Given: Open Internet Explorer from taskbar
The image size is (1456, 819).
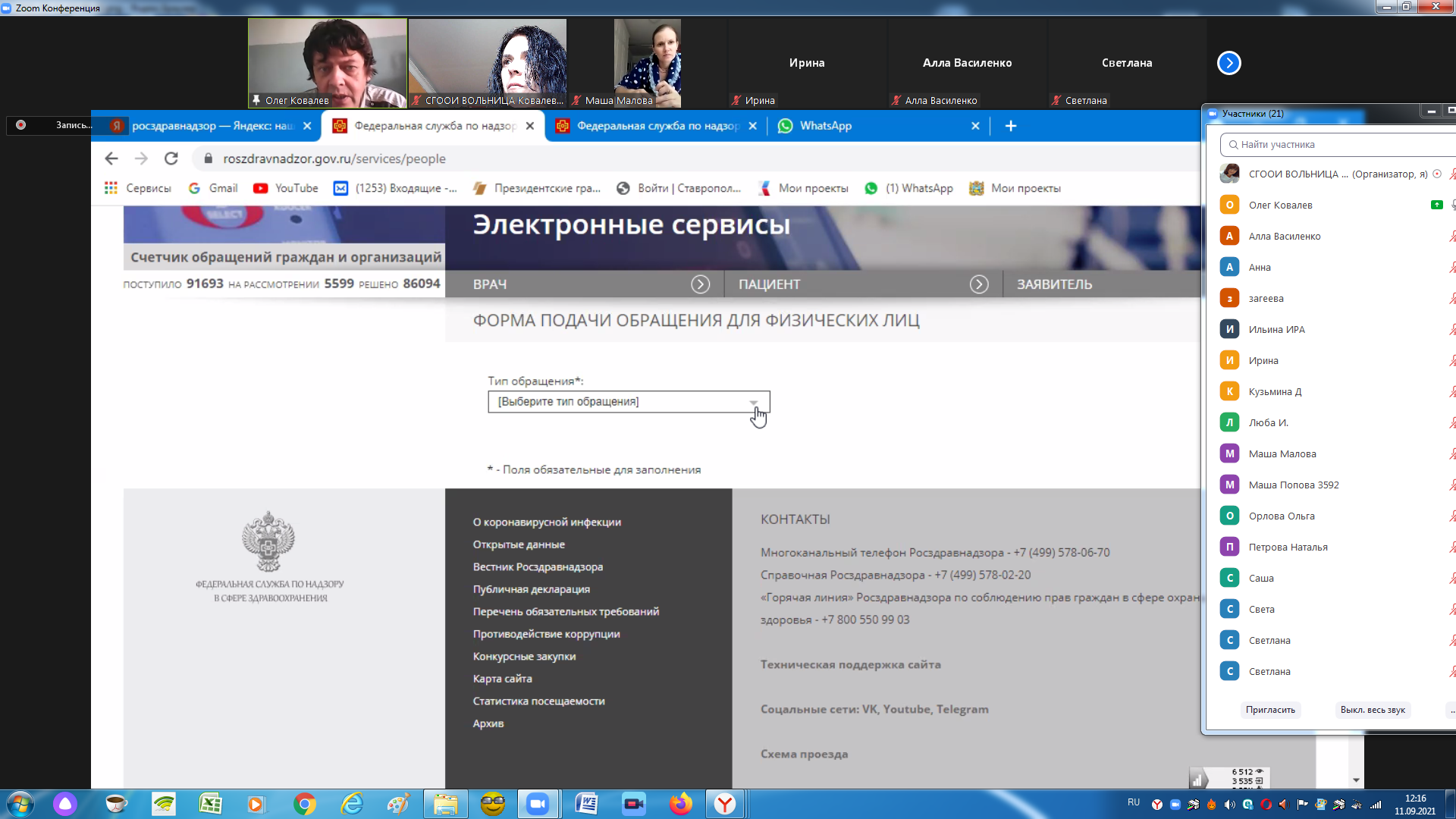Looking at the screenshot, I should coord(352,804).
